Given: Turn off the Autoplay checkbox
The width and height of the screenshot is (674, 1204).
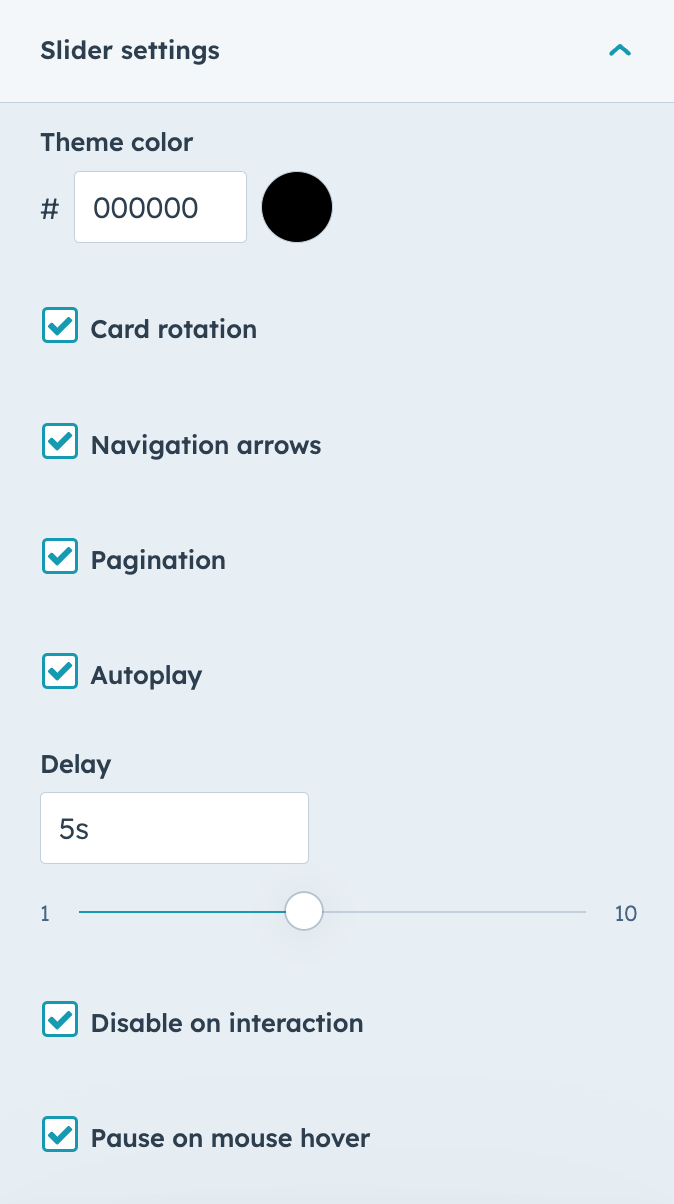Looking at the screenshot, I should pyautogui.click(x=60, y=671).
